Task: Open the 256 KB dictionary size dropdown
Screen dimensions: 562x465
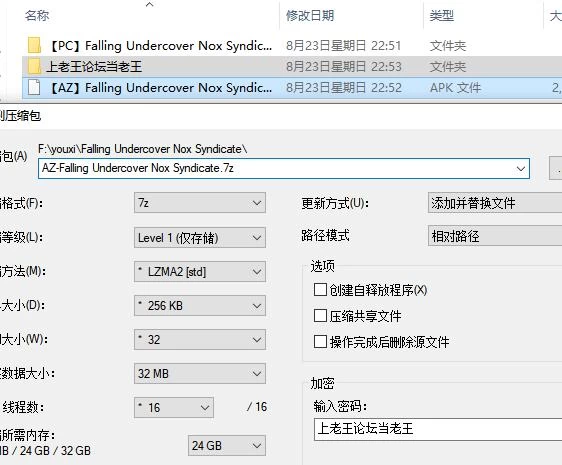Action: 200,305
